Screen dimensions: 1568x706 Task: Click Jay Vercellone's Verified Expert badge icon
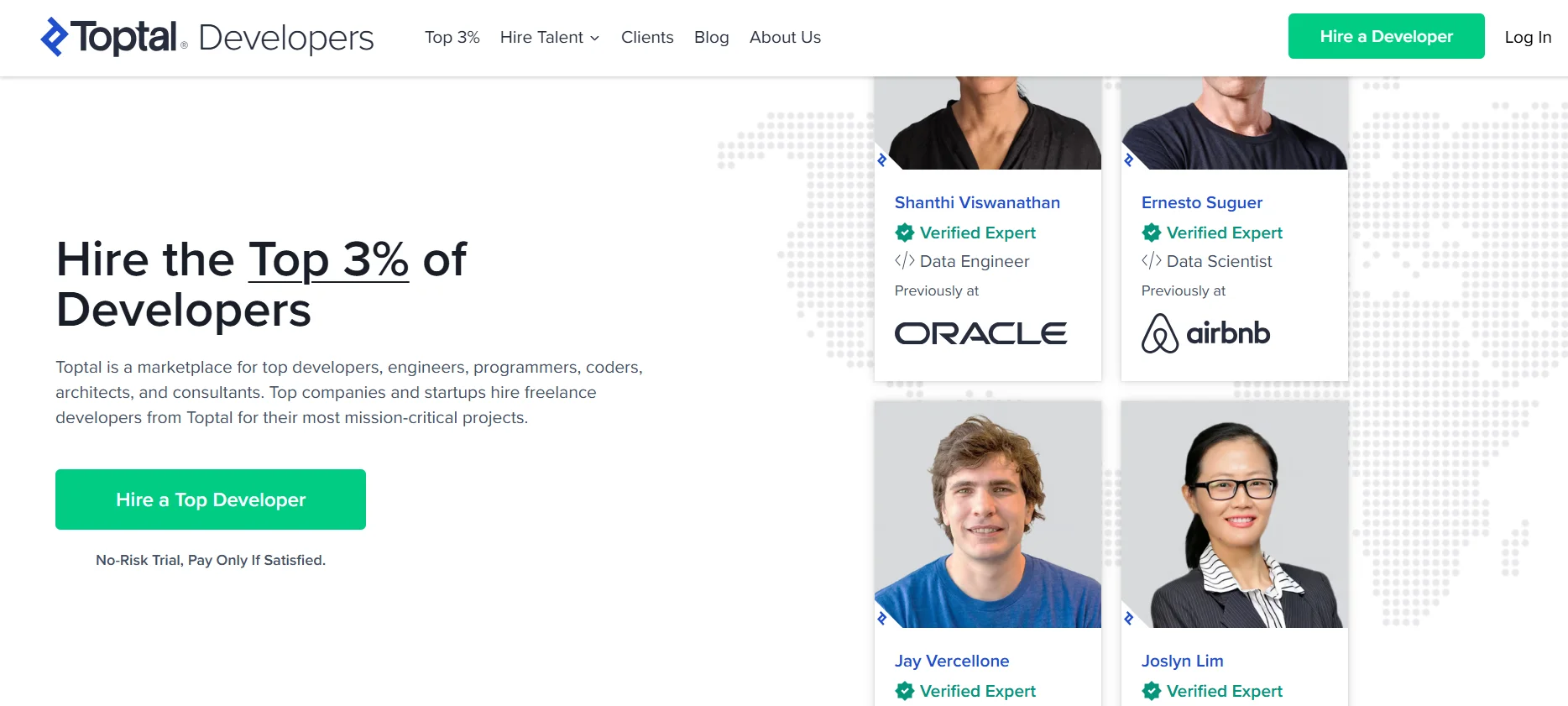pos(905,691)
